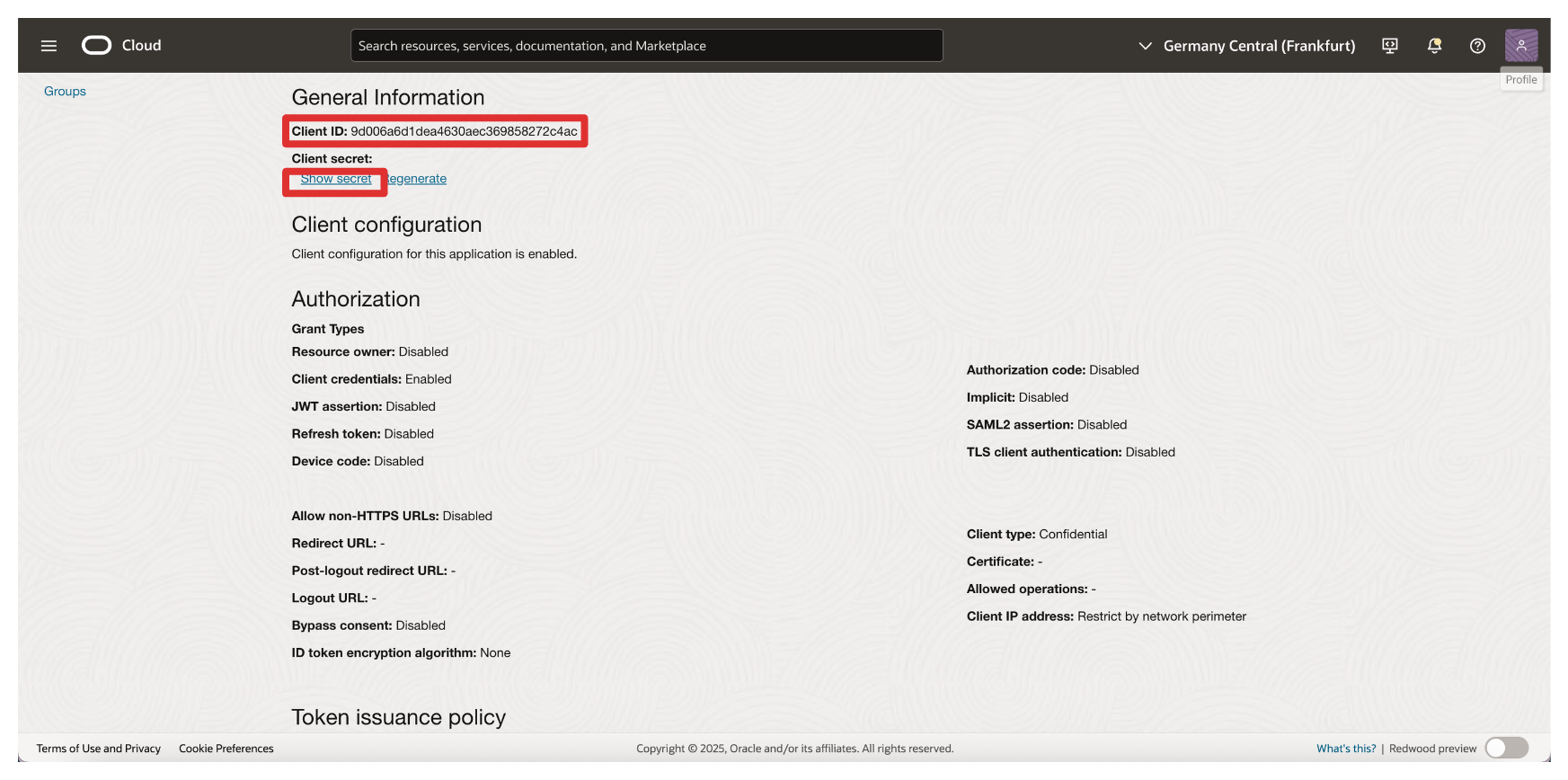
Task: View notifications via the bell icon
Action: (1434, 46)
